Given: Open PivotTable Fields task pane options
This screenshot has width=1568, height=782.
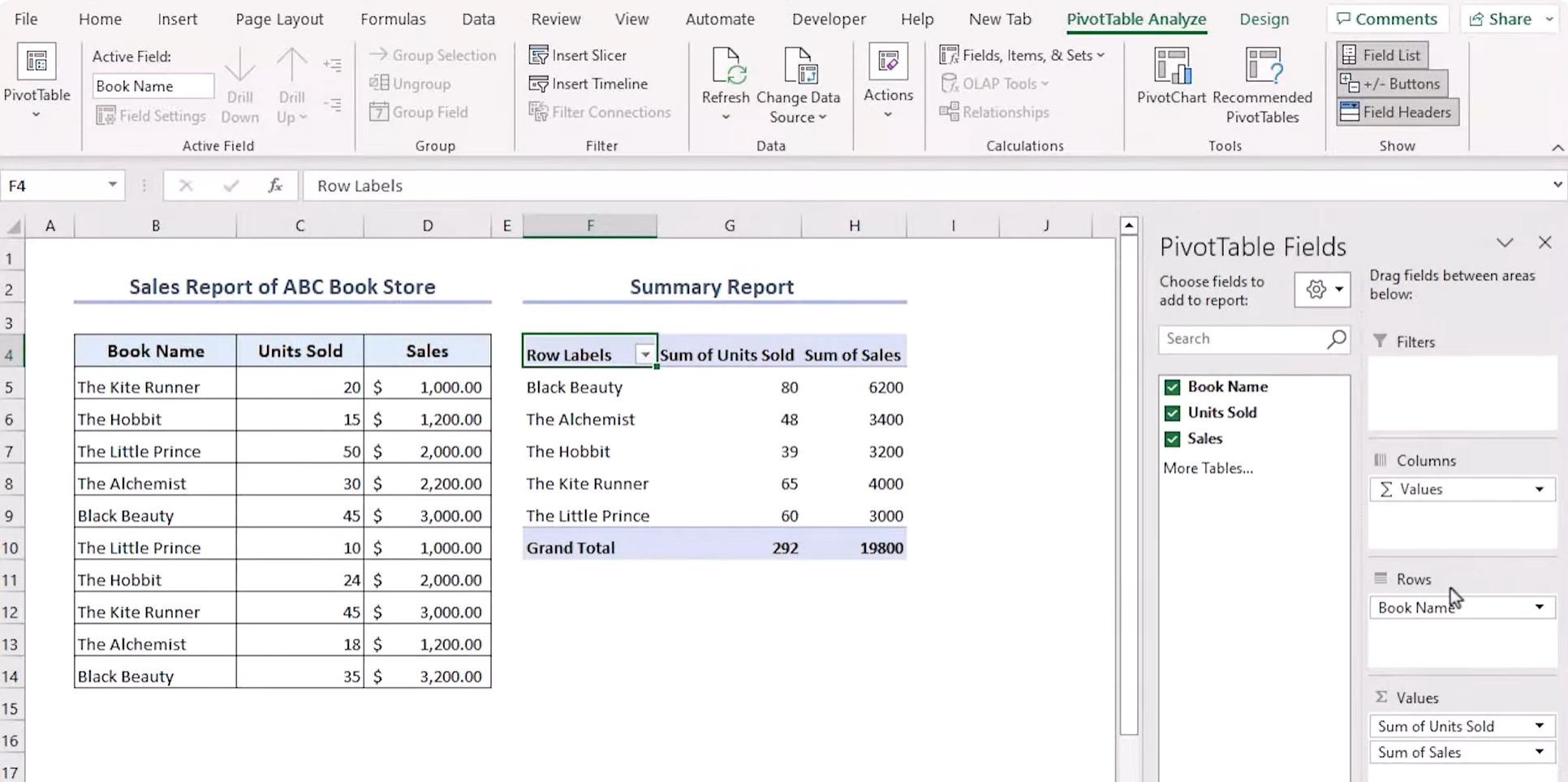Looking at the screenshot, I should pos(1505,243).
